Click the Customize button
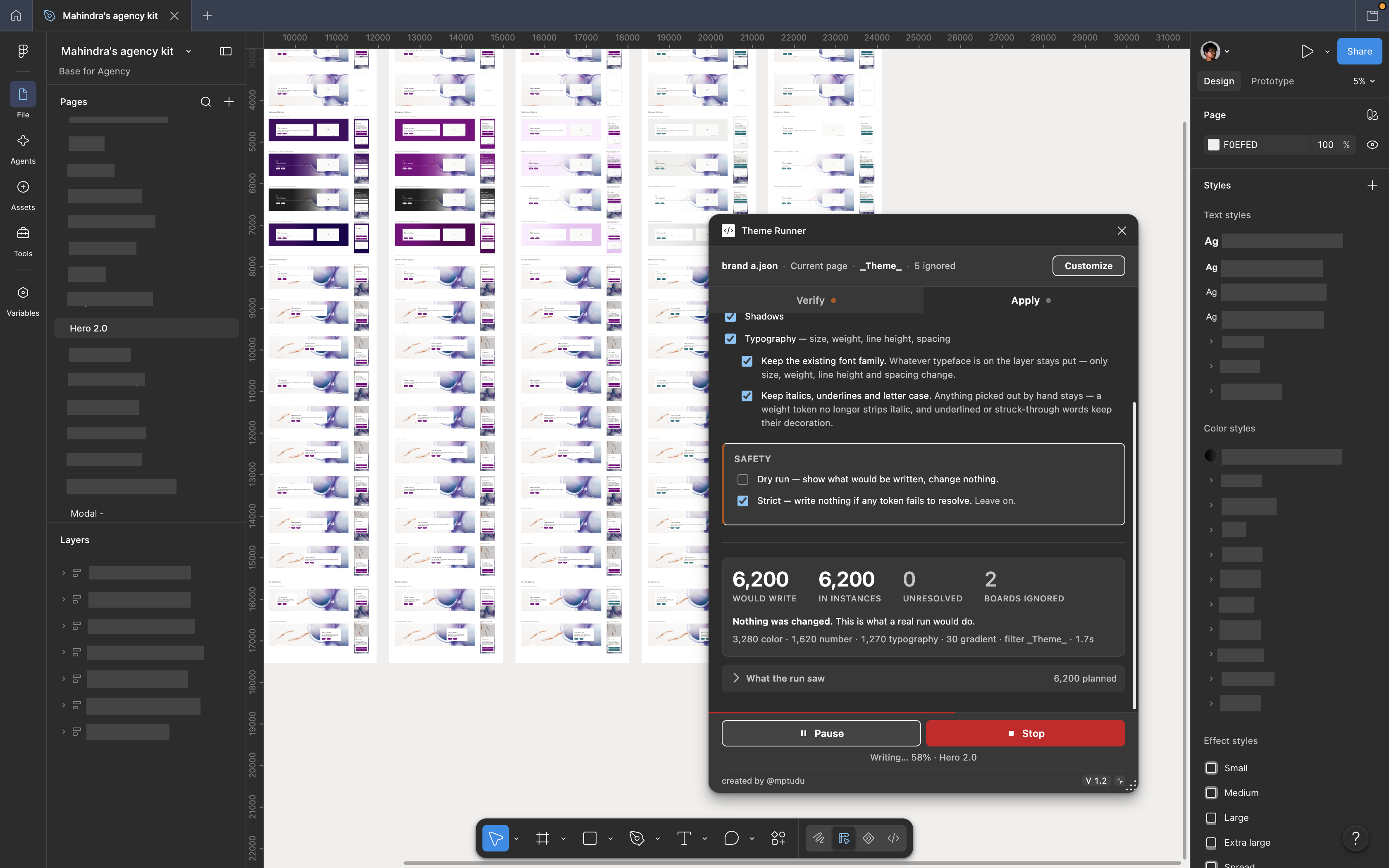The image size is (1389, 868). pos(1088,266)
